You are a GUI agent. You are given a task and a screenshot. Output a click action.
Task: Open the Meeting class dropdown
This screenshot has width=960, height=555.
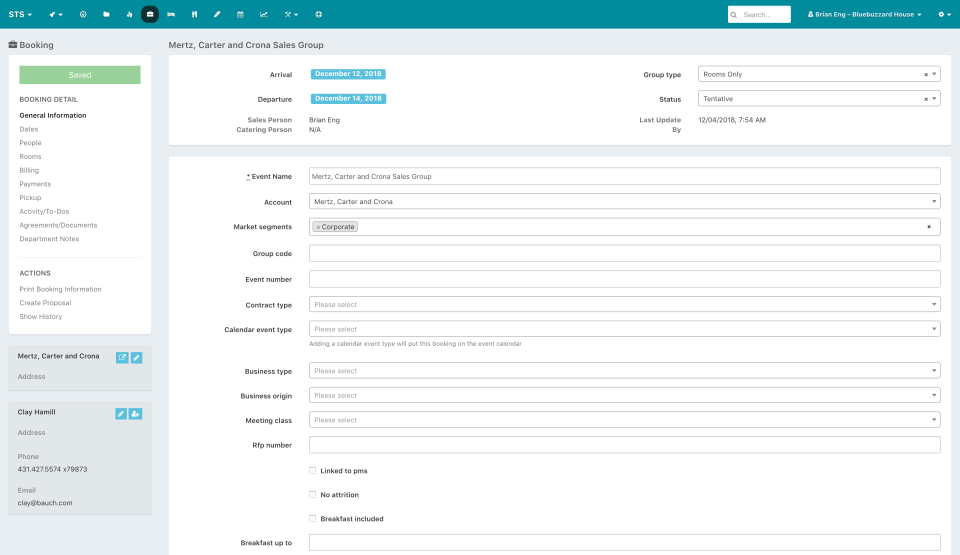click(x=624, y=420)
